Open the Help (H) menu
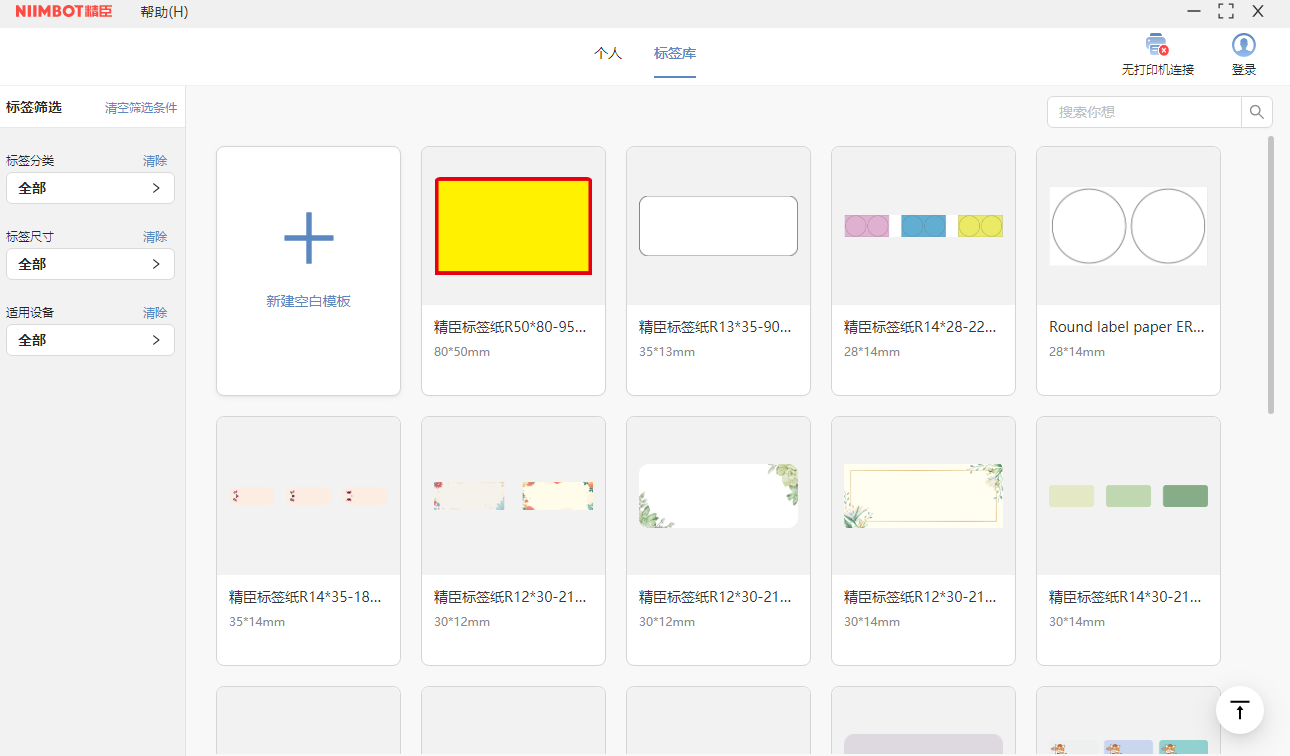Viewport: 1290px width, 756px height. [x=164, y=12]
